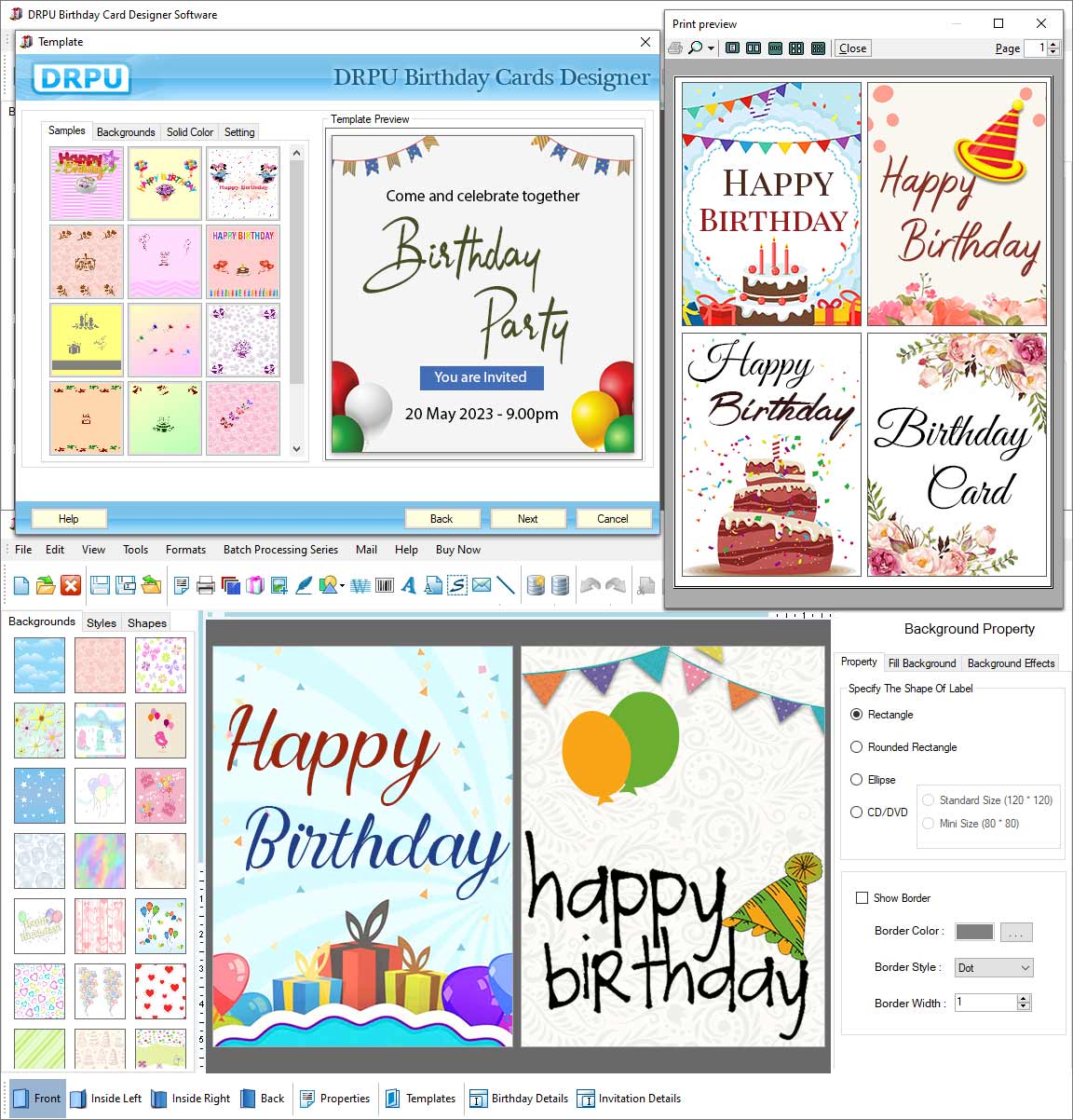Click Next in the Template wizard

click(x=527, y=518)
